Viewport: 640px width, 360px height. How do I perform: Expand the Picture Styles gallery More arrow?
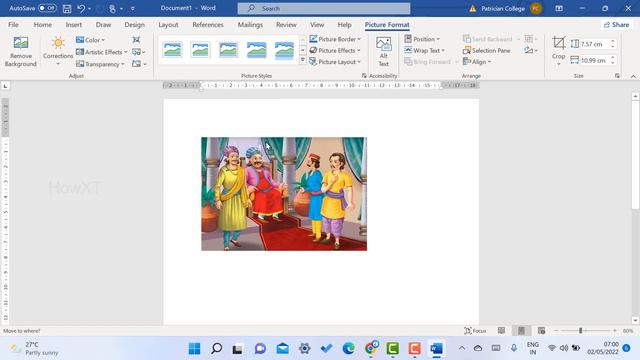(303, 60)
